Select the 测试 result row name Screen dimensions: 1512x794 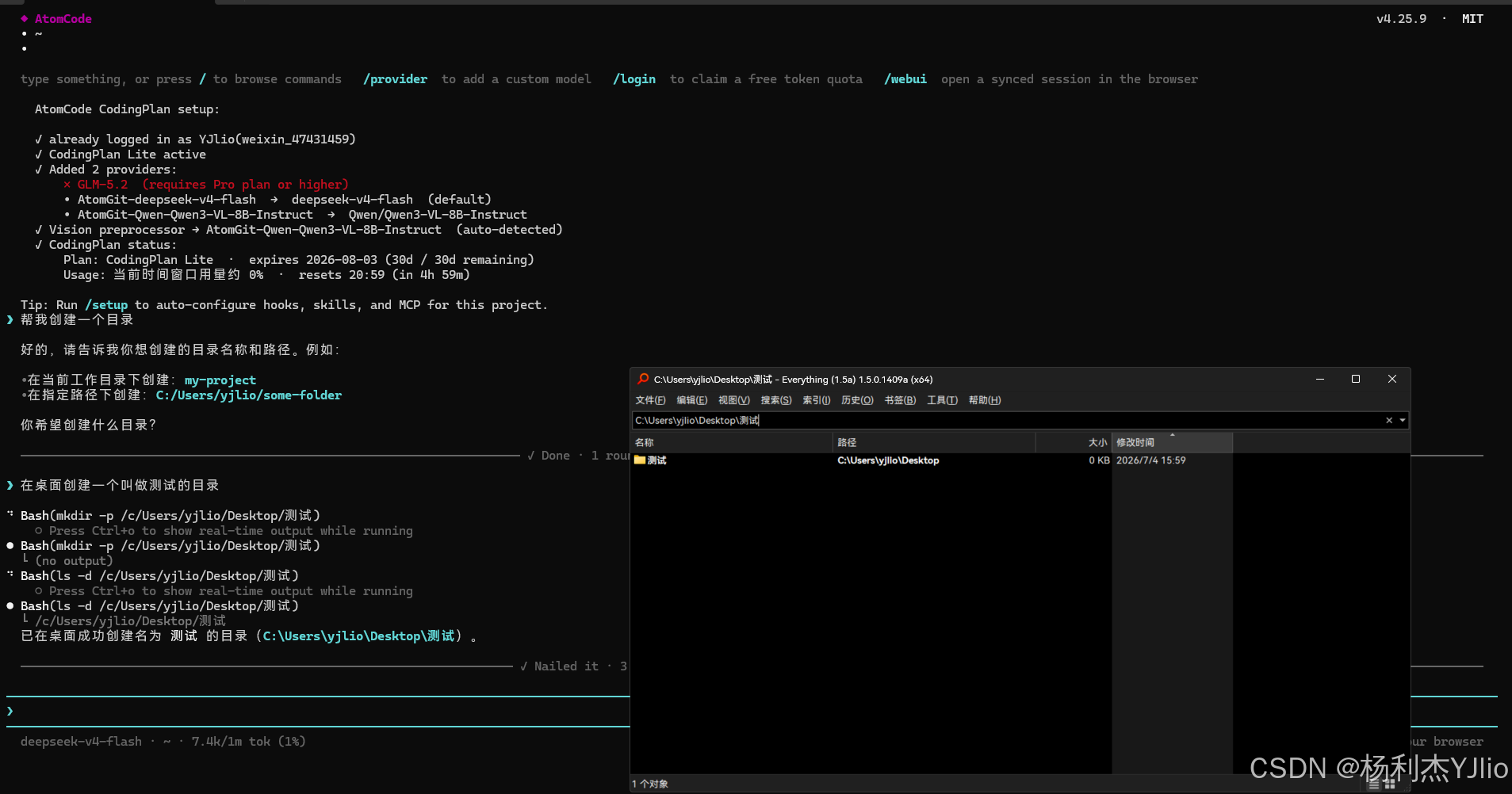[656, 460]
